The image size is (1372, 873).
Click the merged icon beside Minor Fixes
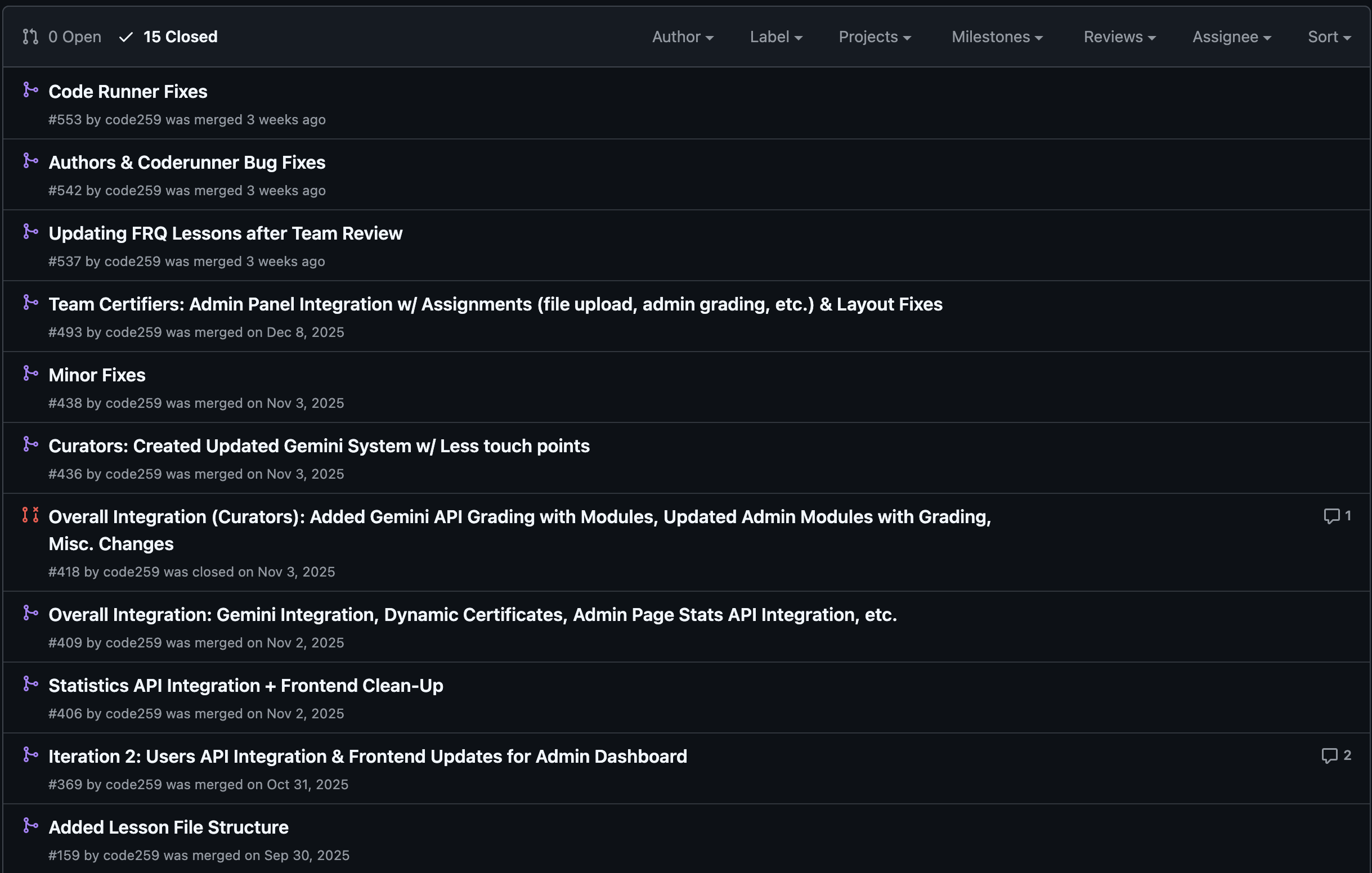click(x=30, y=373)
